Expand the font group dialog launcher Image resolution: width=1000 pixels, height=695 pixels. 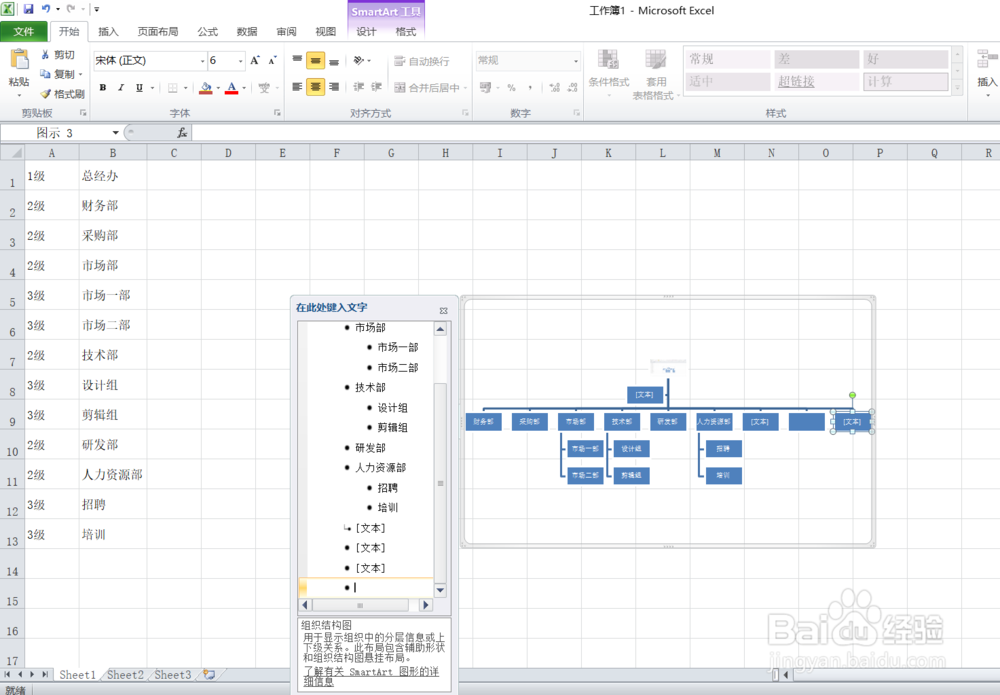point(277,113)
